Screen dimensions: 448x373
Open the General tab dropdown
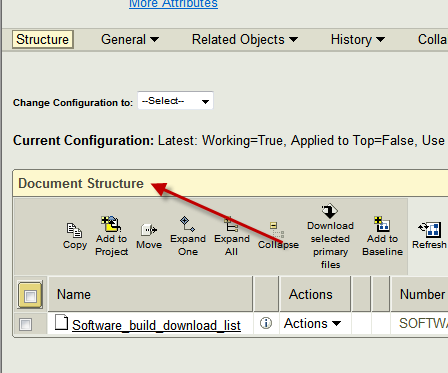tap(130, 40)
